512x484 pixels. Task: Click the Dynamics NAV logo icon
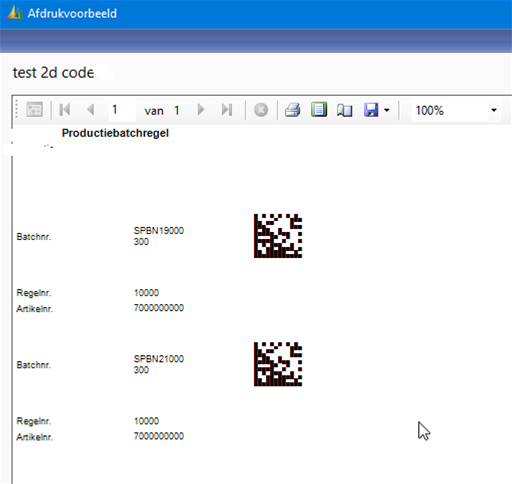14,13
